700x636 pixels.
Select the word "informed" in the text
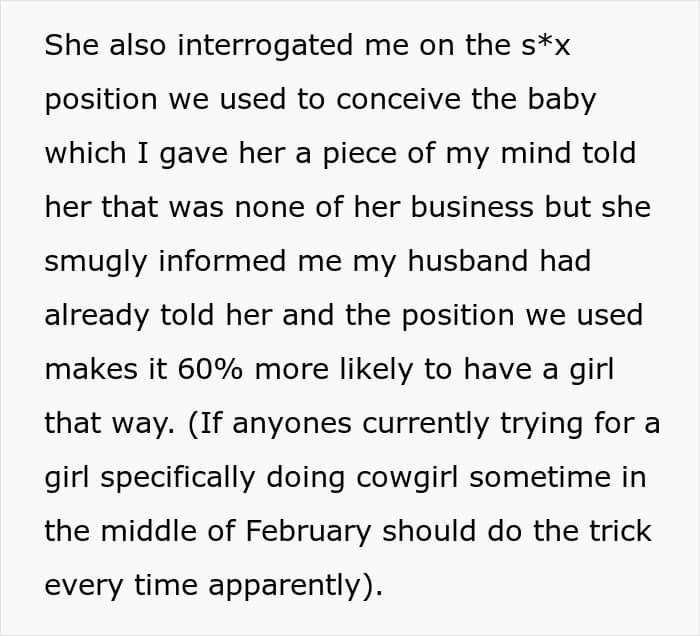click(222, 261)
